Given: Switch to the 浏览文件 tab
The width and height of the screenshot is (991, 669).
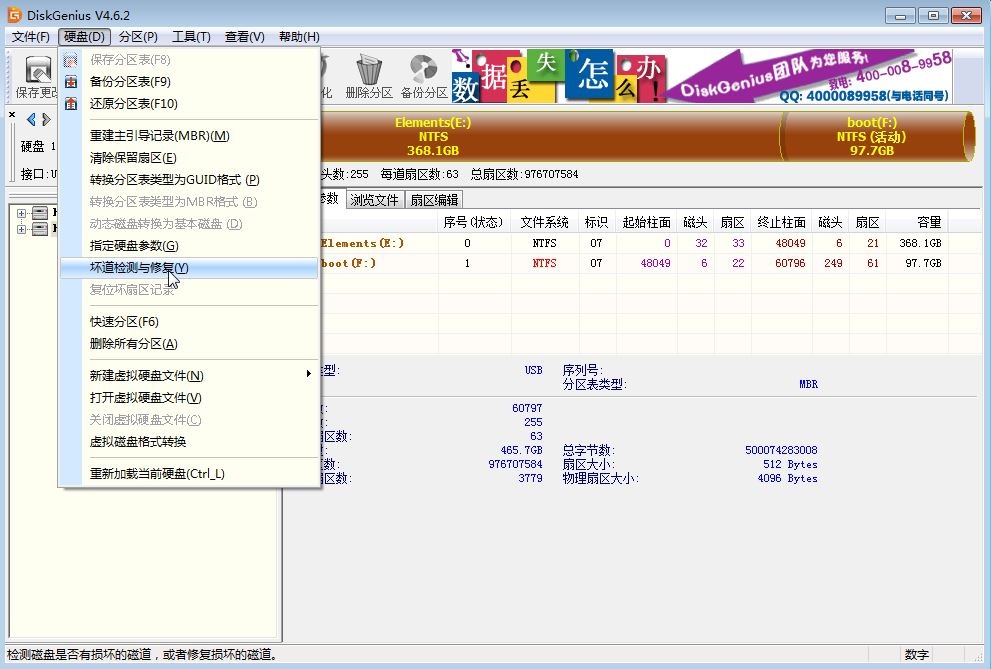Looking at the screenshot, I should (x=375, y=198).
